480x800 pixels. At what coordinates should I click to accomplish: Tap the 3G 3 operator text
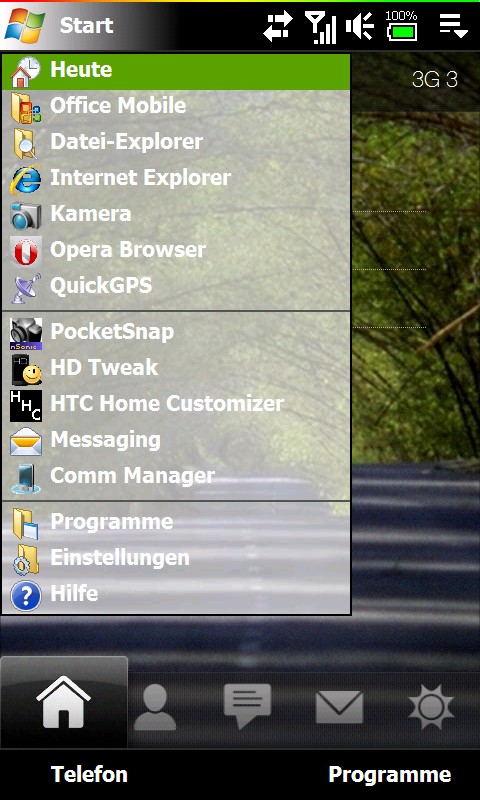[x=435, y=80]
